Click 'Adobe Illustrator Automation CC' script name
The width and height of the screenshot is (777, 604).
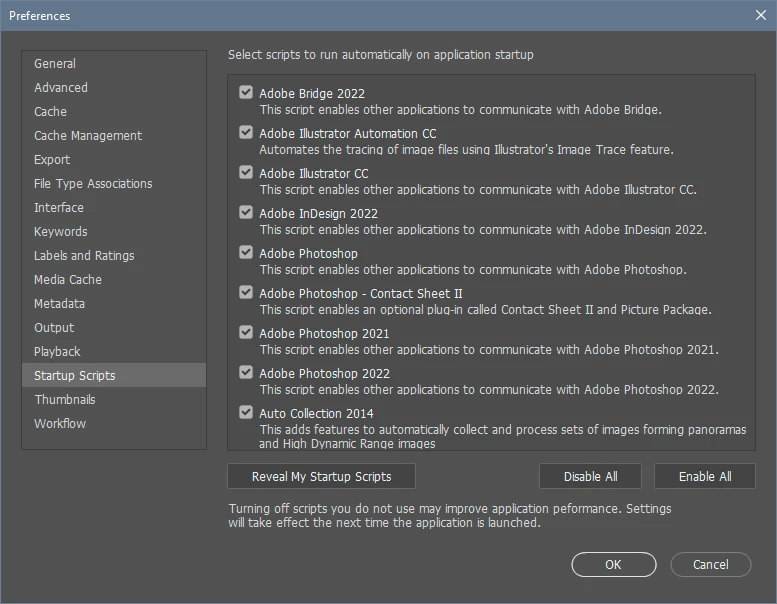point(347,134)
